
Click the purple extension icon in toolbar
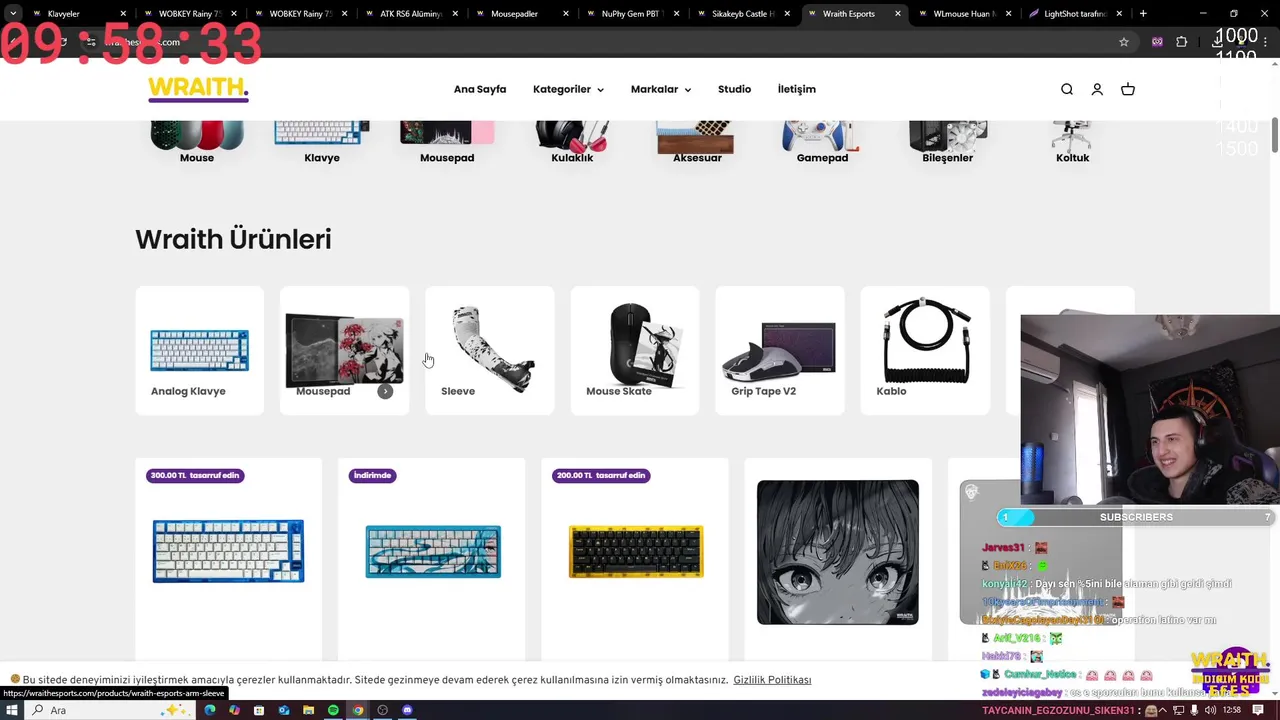click(1157, 42)
